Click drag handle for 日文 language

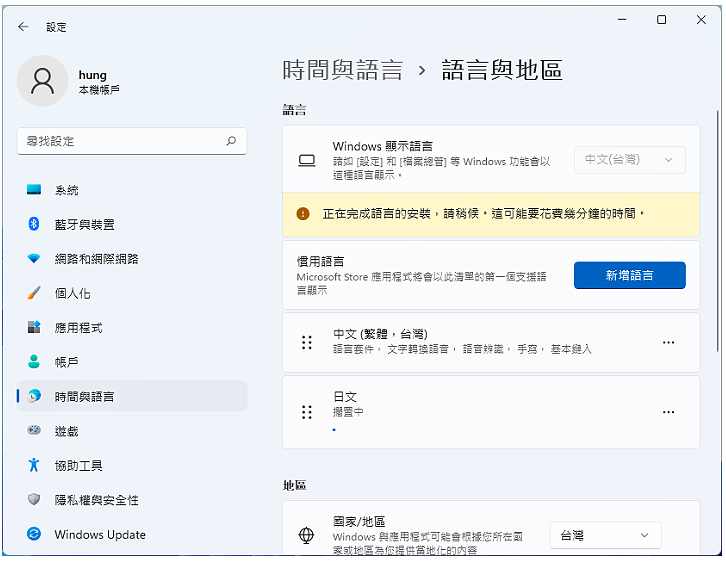pos(307,412)
